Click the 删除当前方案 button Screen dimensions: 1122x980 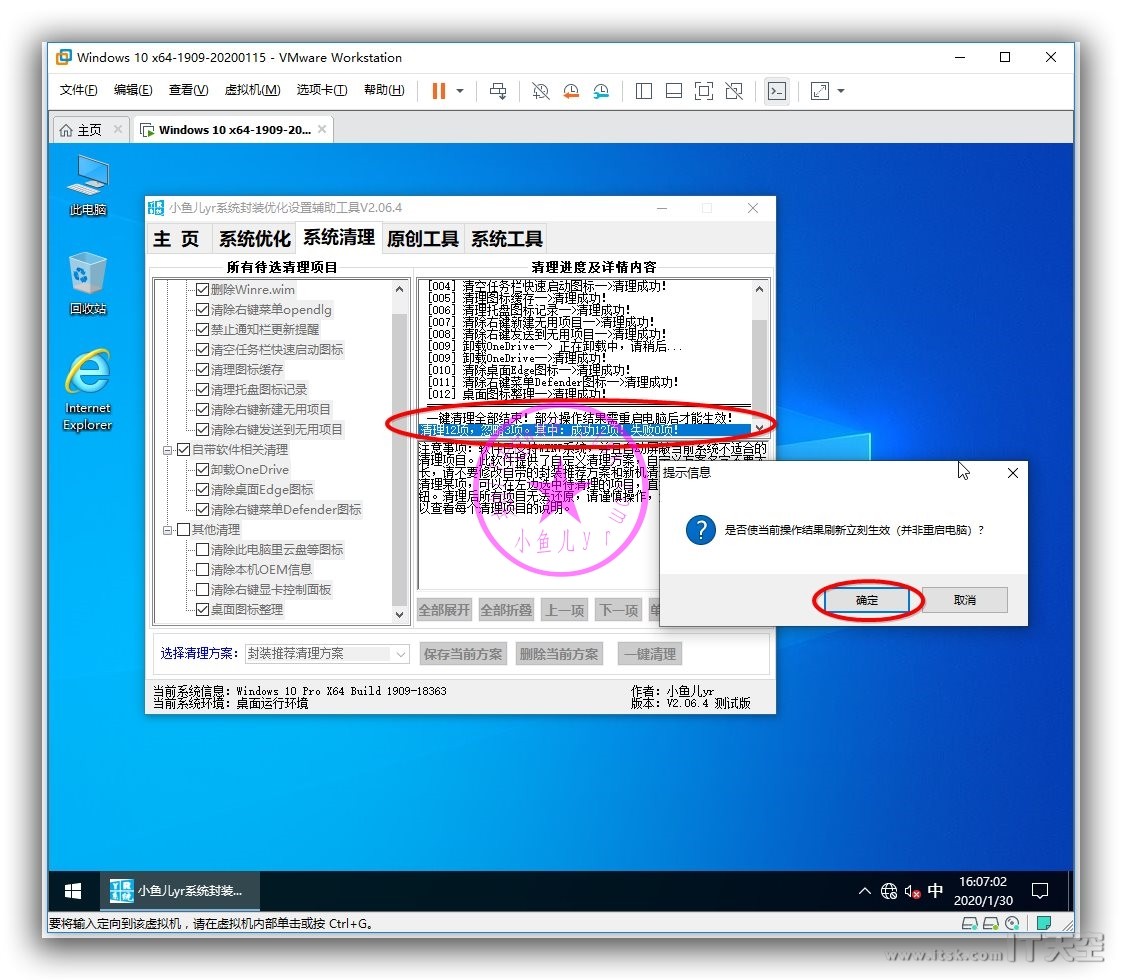(559, 655)
